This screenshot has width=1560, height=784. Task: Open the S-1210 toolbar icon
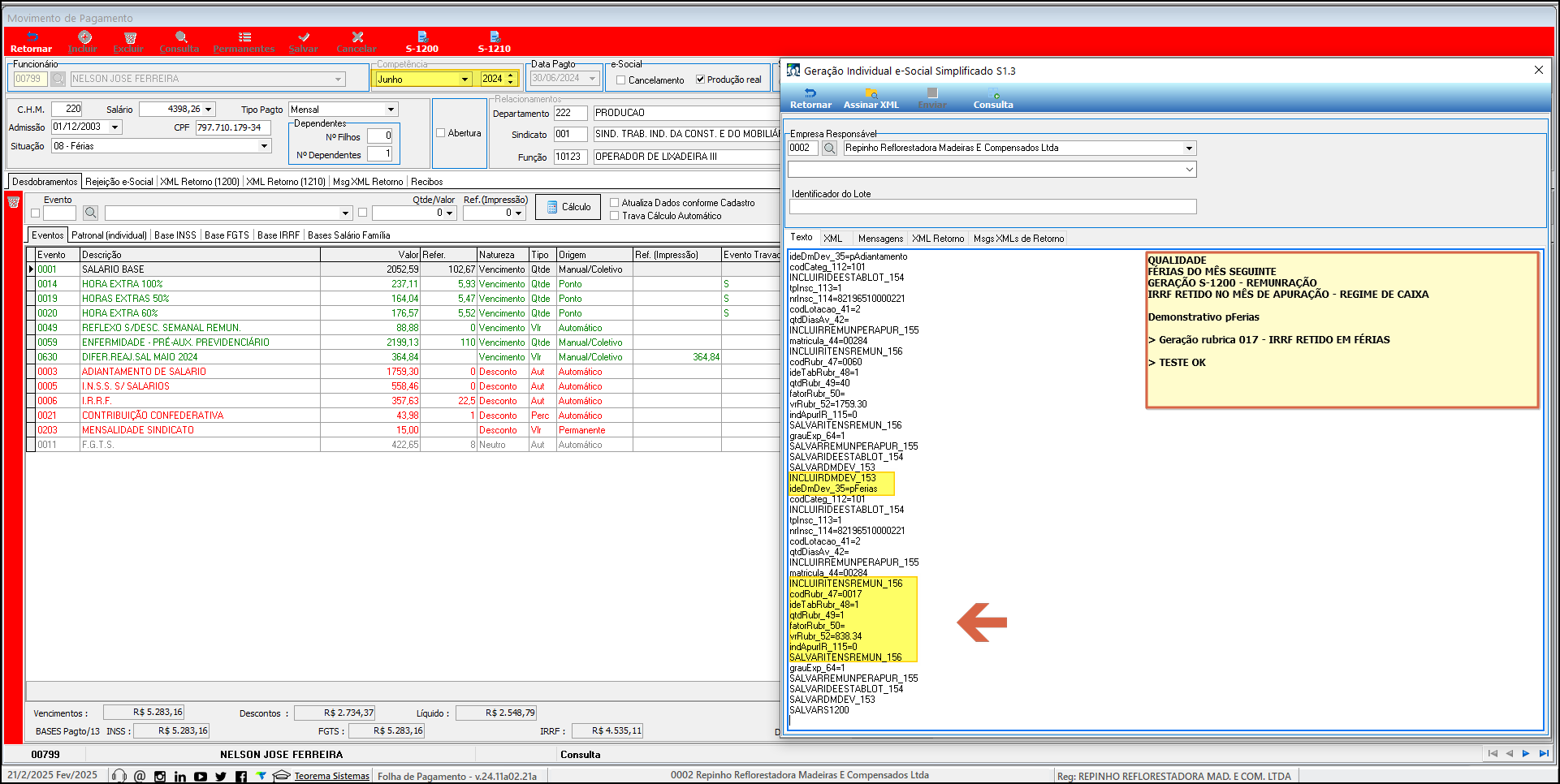494,42
